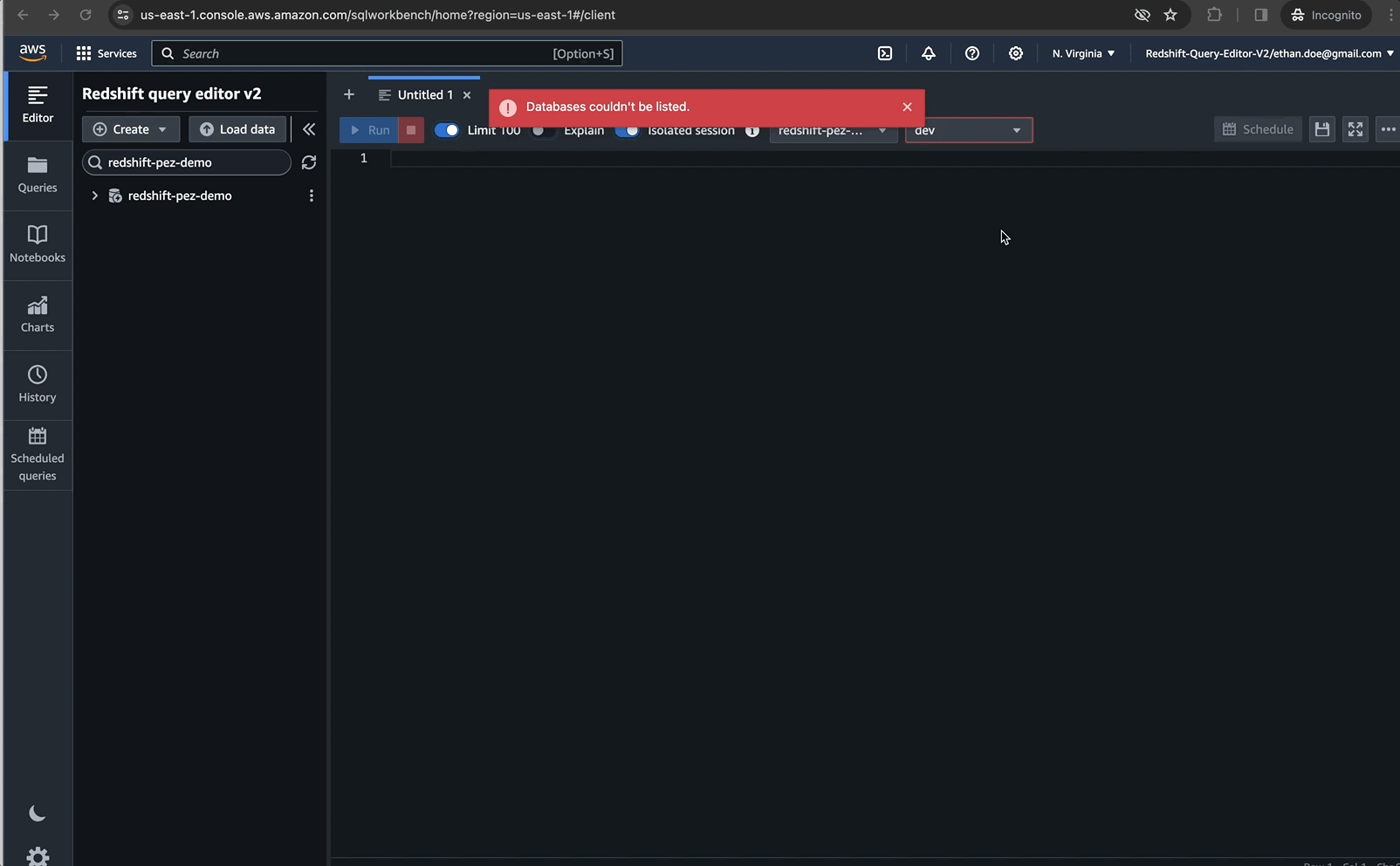Open AWS help question mark icon
Screen dimensions: 1400x866
[x=972, y=53]
